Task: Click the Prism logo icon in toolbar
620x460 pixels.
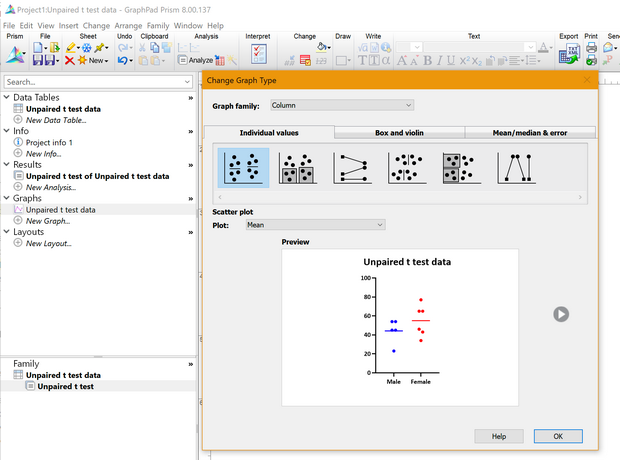Action: pyautogui.click(x=14, y=54)
